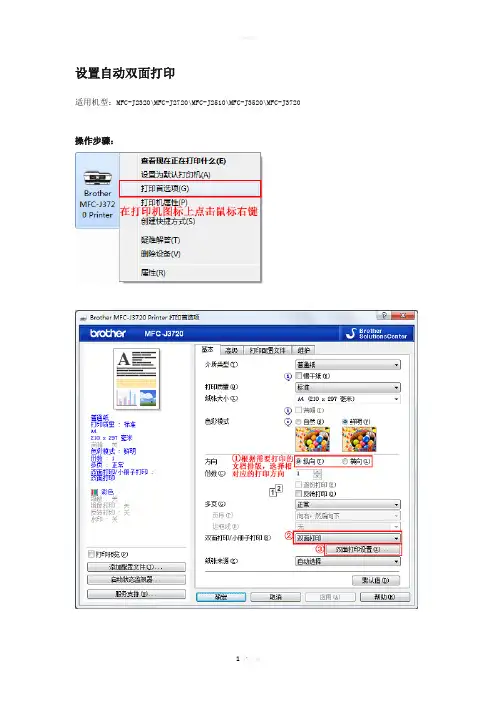The height and width of the screenshot is (702, 496).
Task: Click the 彩色 color indicator icon
Action: 94,492
